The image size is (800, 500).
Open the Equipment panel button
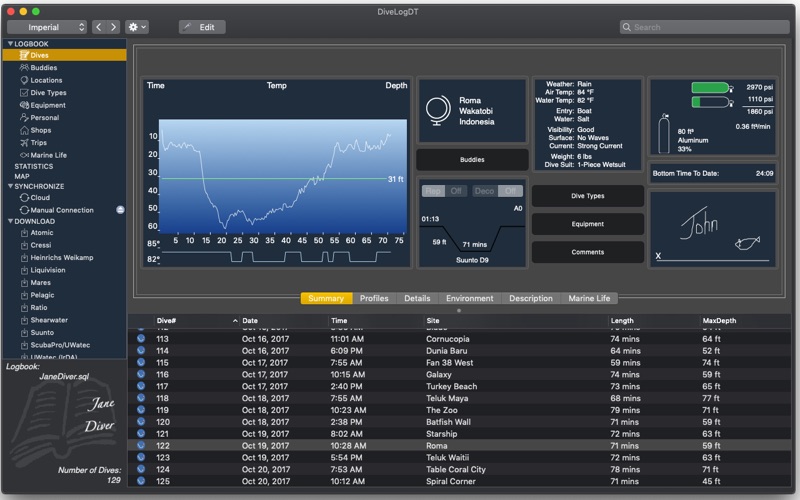pyautogui.click(x=587, y=224)
